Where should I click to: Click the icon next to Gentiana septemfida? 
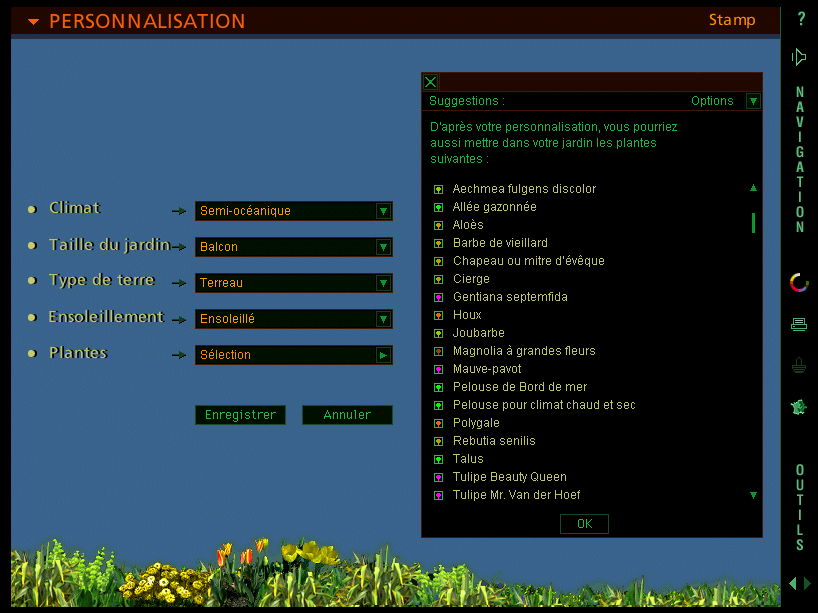click(x=438, y=297)
